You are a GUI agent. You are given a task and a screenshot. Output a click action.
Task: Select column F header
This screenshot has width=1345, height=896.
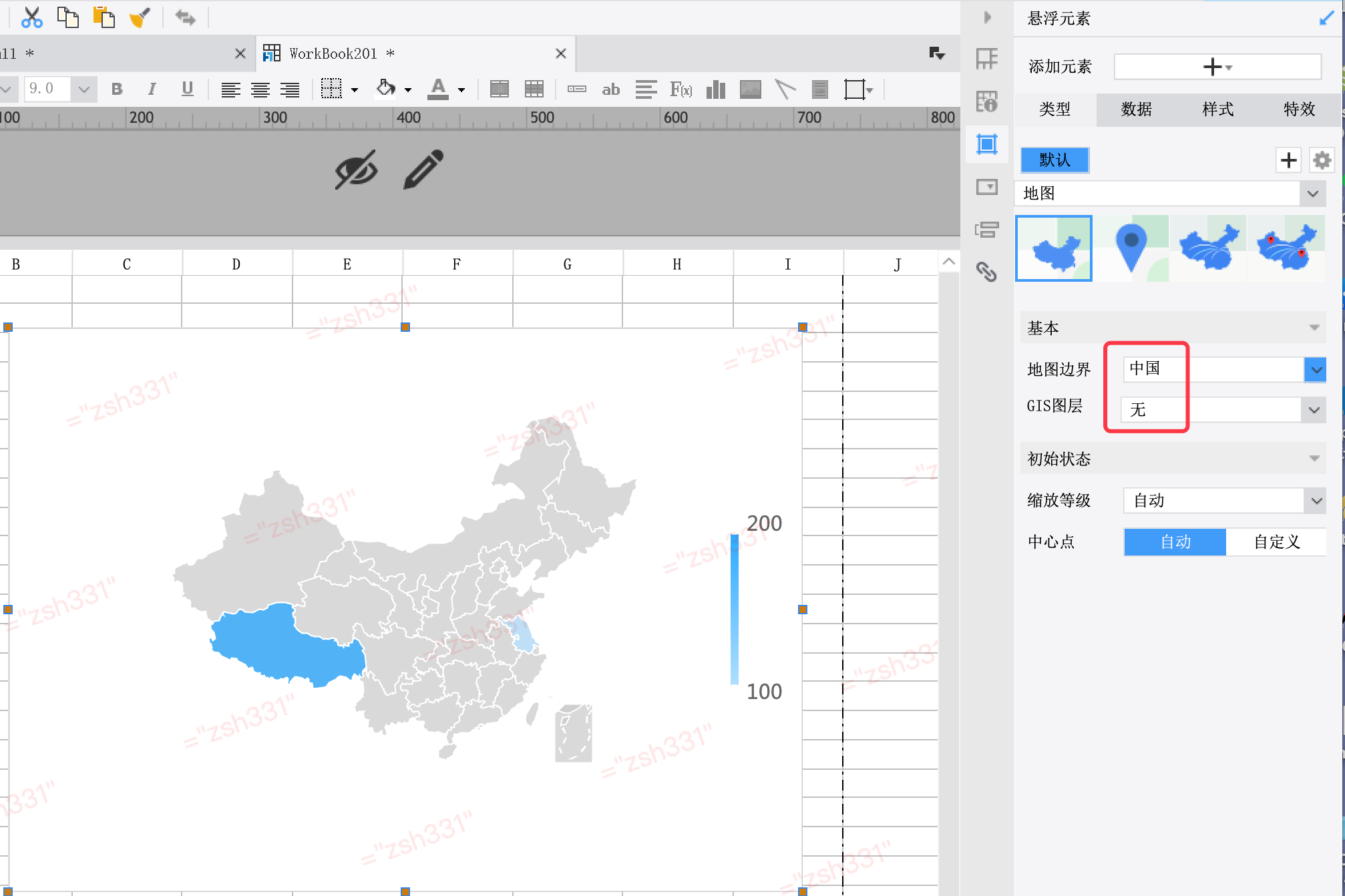[x=457, y=264]
